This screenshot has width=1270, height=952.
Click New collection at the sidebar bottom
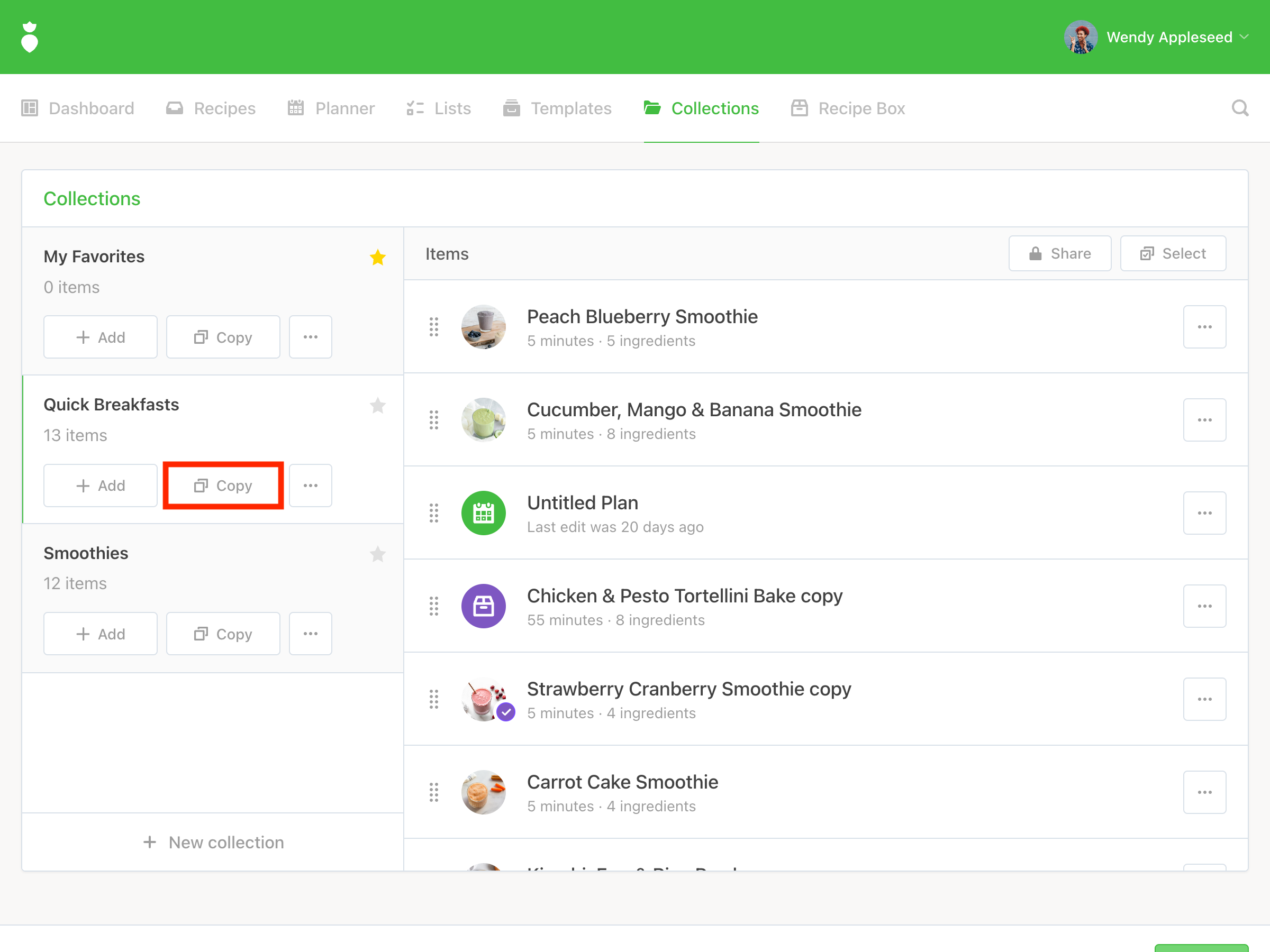213,842
